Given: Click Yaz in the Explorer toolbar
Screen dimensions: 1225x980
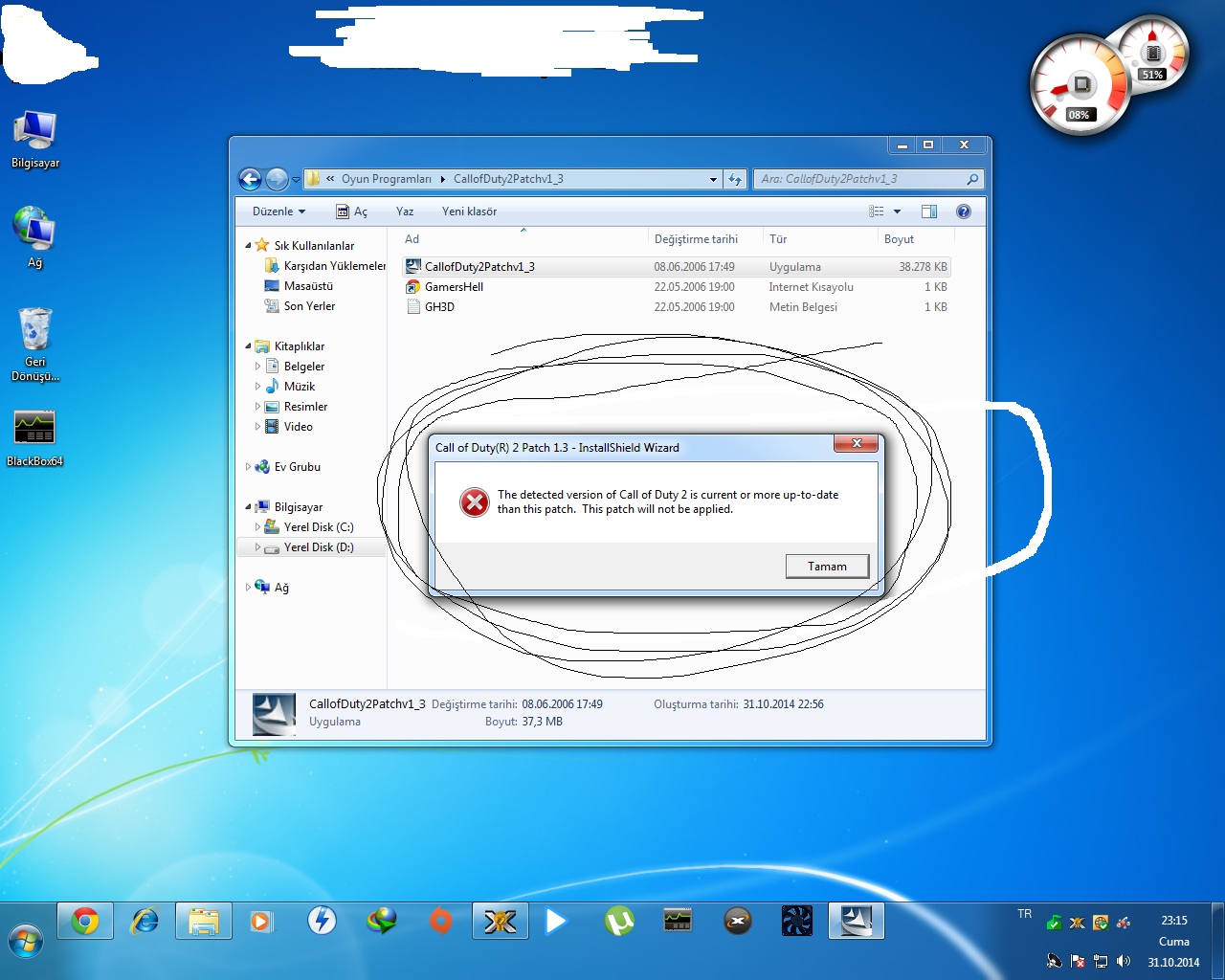Looking at the screenshot, I should [x=405, y=212].
